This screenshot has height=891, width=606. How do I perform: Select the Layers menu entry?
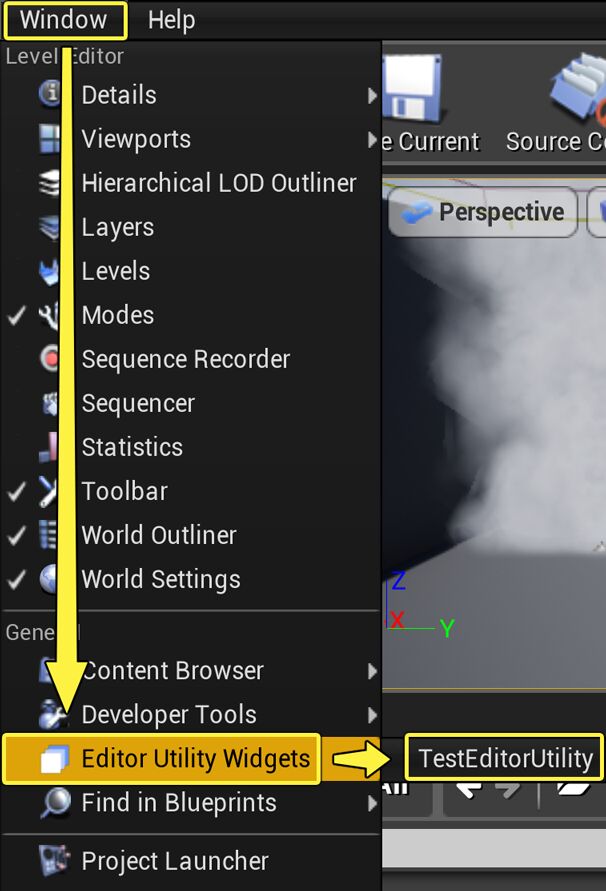191,227
